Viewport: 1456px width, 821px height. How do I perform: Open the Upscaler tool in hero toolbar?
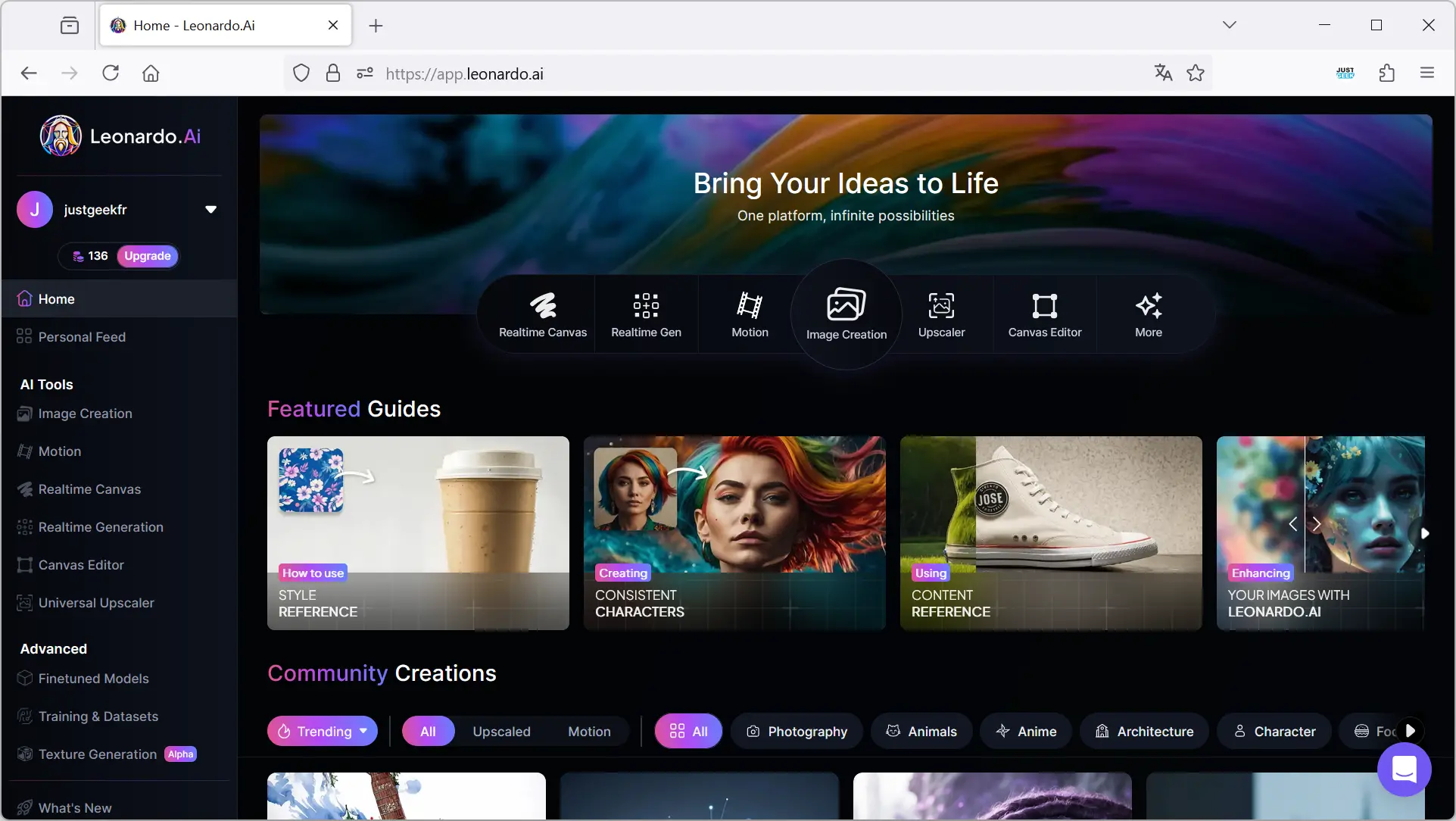pyautogui.click(x=941, y=315)
